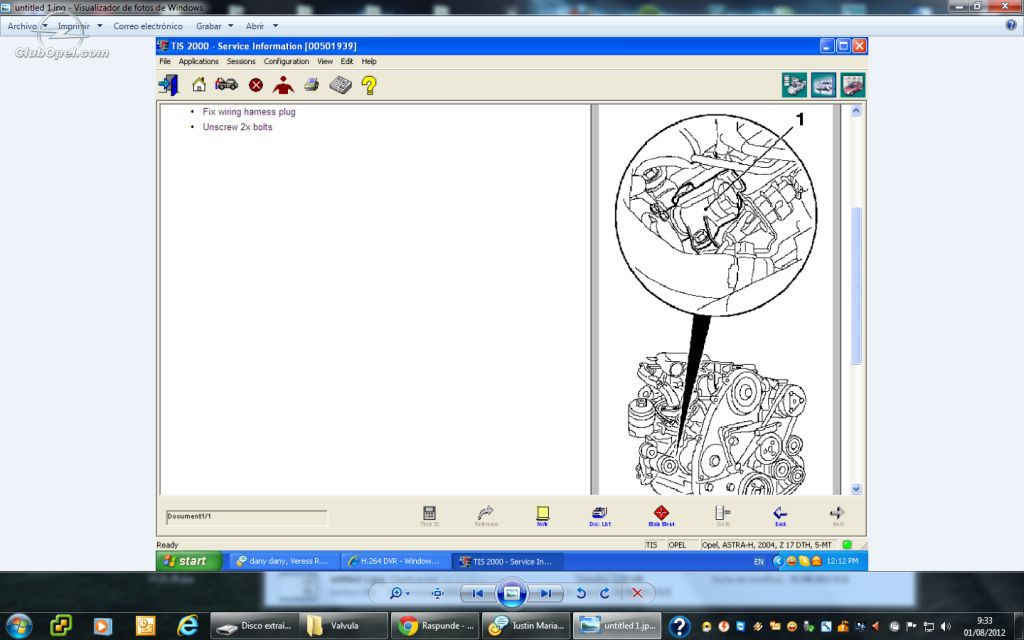Open the Archivo dropdown in photo viewer
Viewport: 1024px width, 640px height.
[27, 26]
